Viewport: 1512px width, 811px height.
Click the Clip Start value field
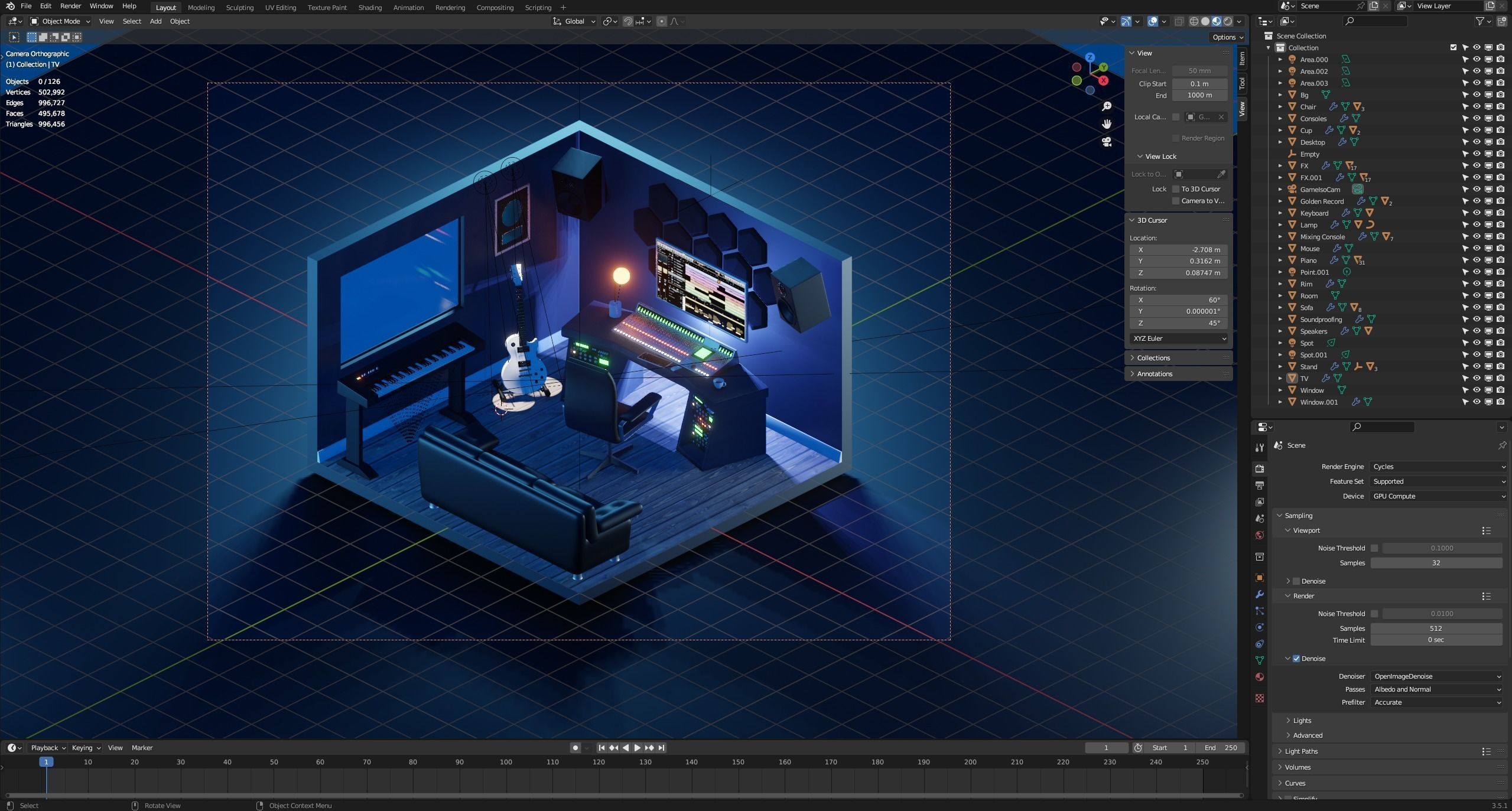coord(1199,84)
